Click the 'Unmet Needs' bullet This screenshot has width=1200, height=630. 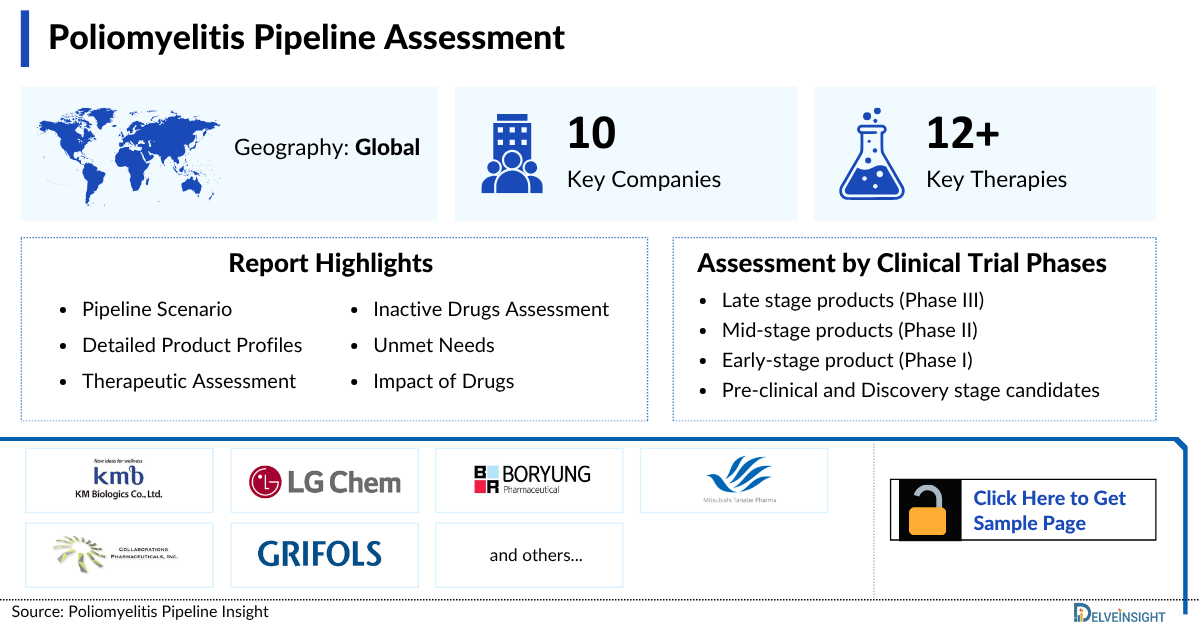point(434,345)
